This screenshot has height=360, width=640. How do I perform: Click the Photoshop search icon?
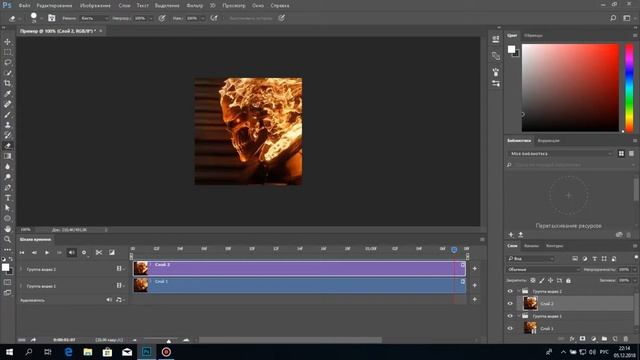(x=613, y=18)
